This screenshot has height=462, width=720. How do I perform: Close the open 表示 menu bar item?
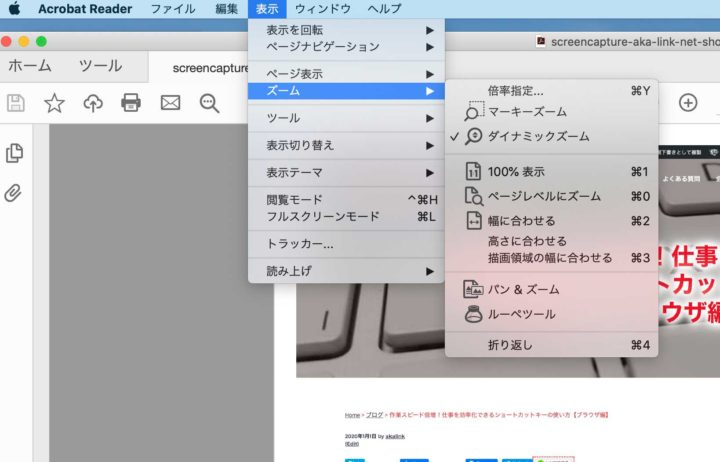tap(267, 9)
